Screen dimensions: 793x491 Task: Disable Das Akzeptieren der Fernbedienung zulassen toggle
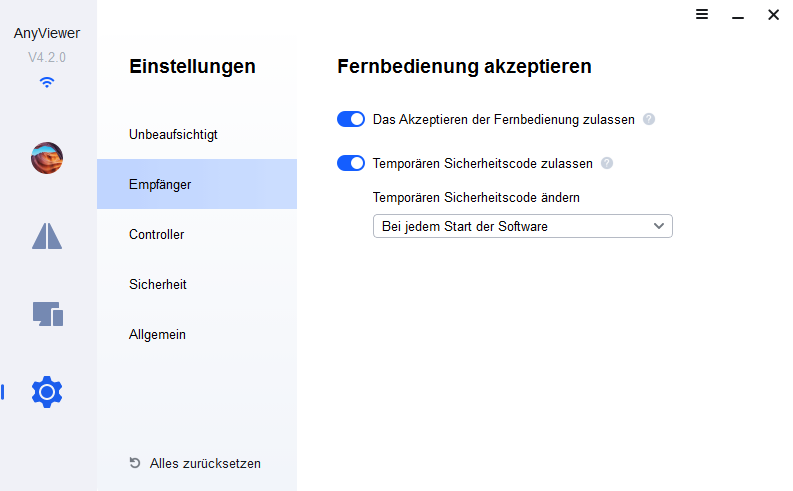(x=351, y=119)
